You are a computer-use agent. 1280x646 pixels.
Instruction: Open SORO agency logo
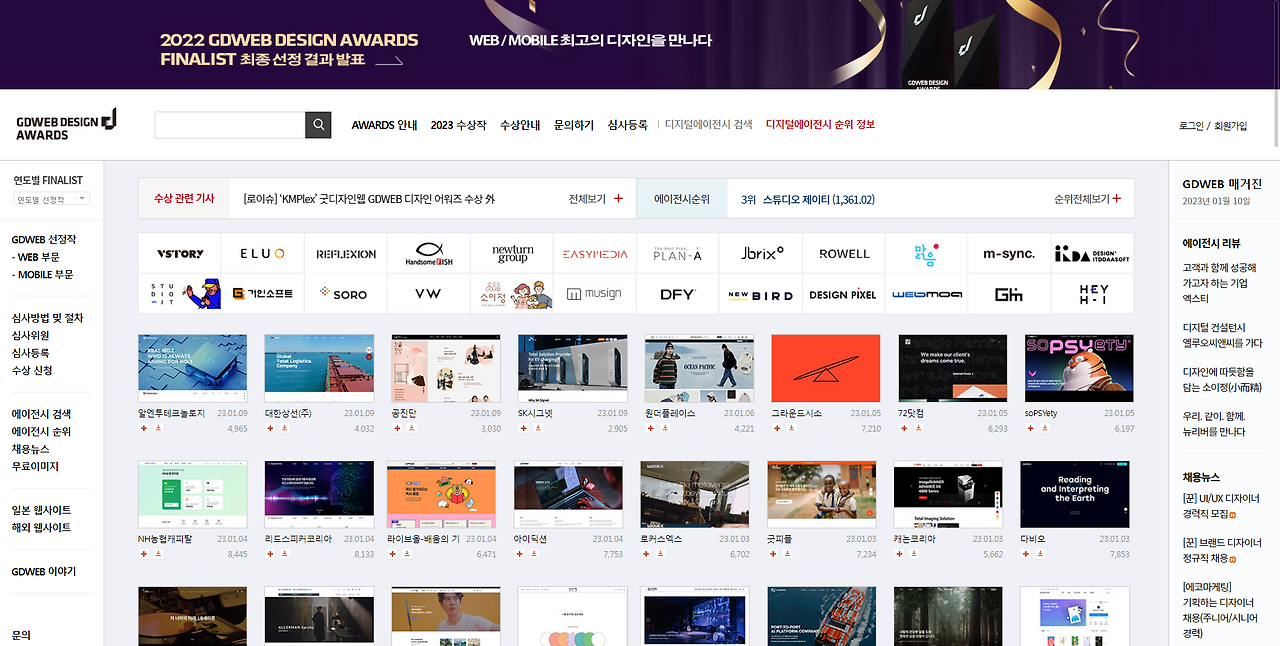(x=346, y=294)
